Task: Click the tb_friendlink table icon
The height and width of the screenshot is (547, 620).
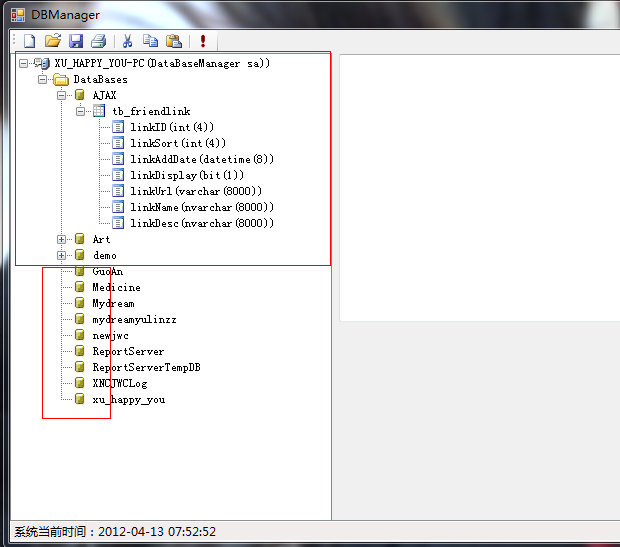Action: (x=99, y=111)
